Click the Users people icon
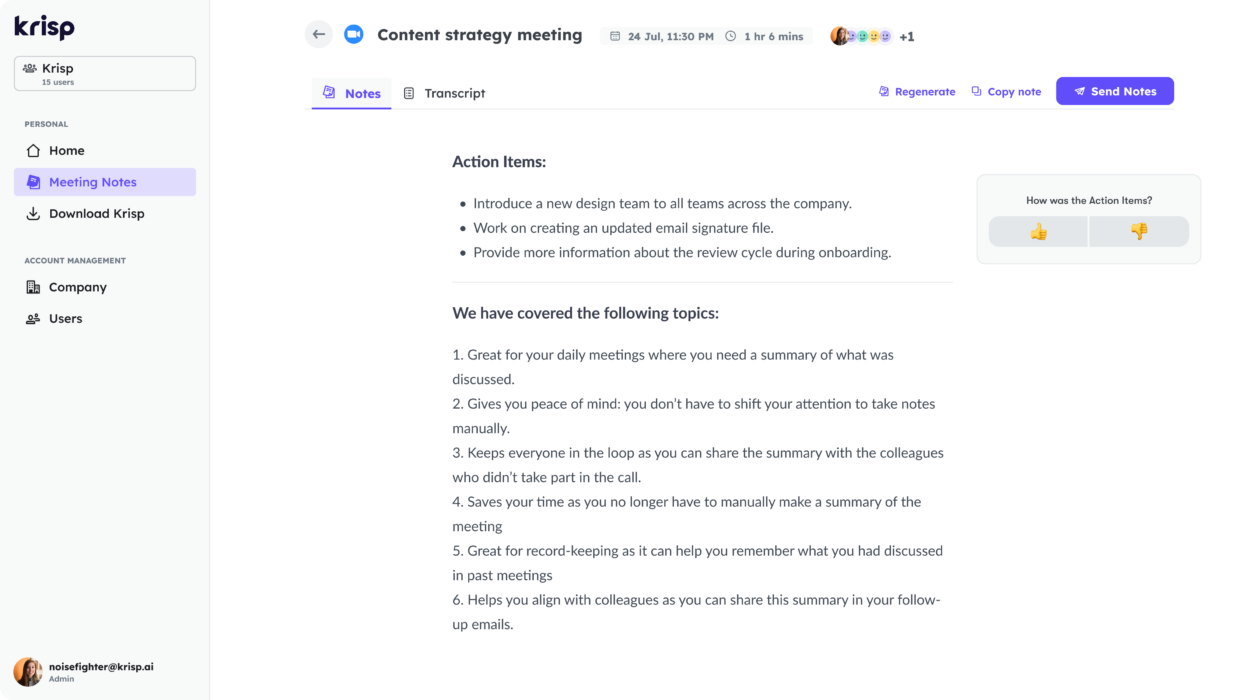1260x700 pixels. [33, 319]
